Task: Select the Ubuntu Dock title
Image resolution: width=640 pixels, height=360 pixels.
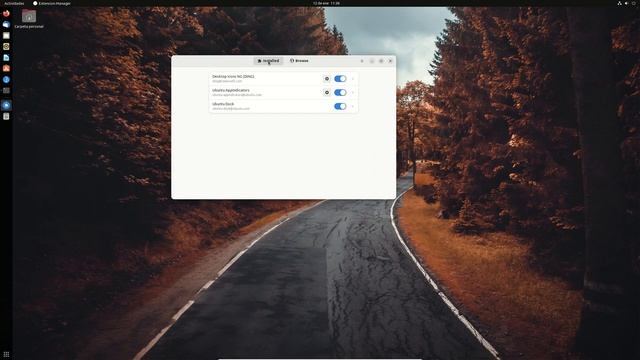Action: [x=223, y=104]
